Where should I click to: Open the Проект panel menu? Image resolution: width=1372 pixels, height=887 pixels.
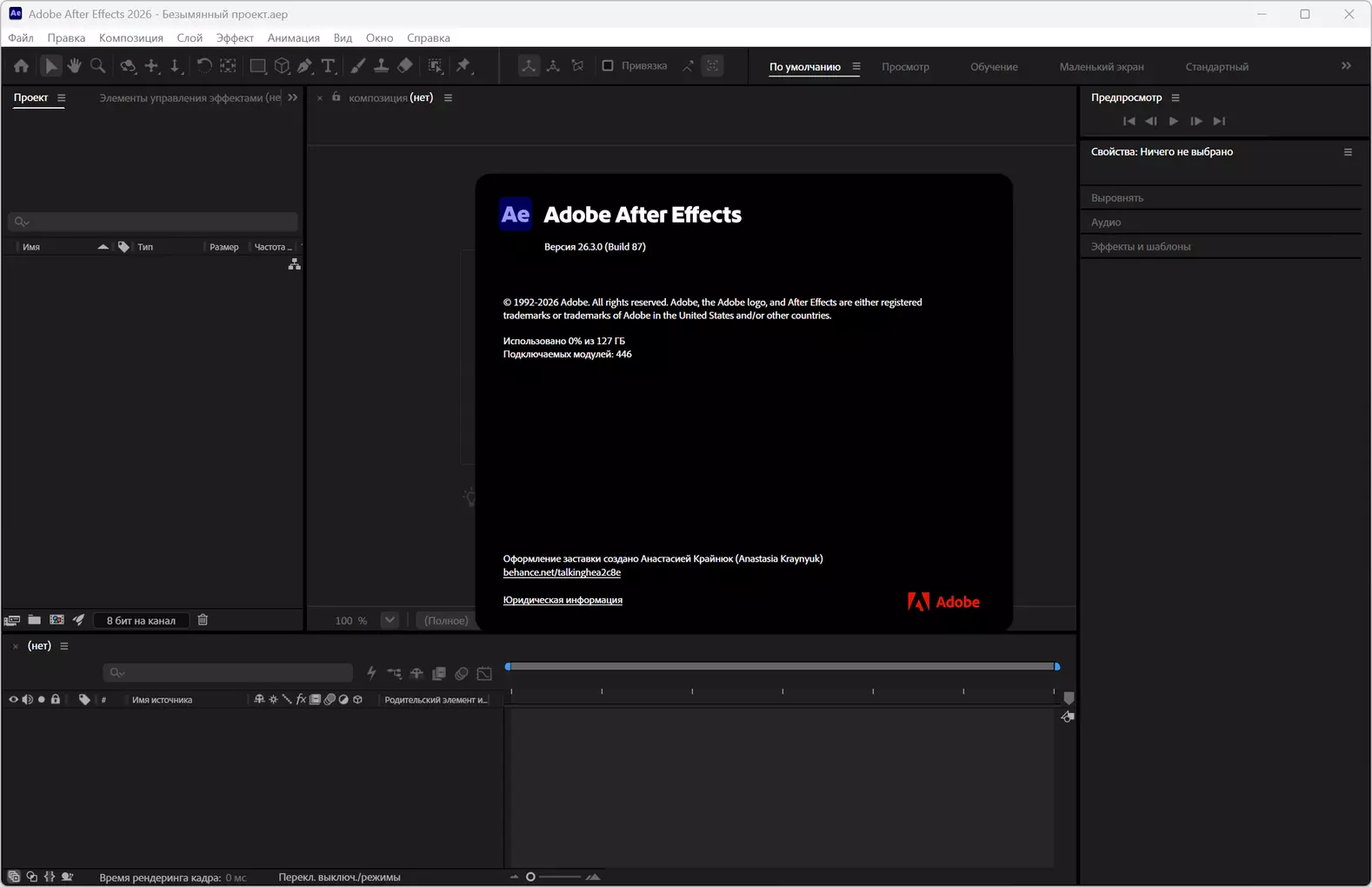coord(62,97)
